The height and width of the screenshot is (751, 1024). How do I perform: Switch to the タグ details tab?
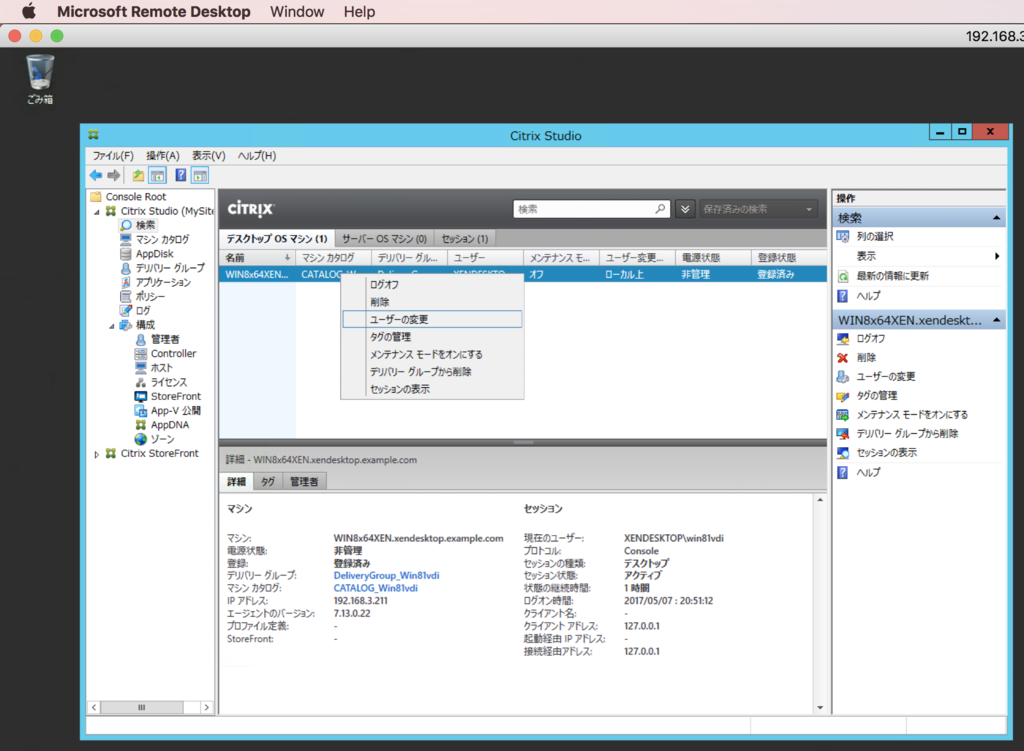pos(268,481)
